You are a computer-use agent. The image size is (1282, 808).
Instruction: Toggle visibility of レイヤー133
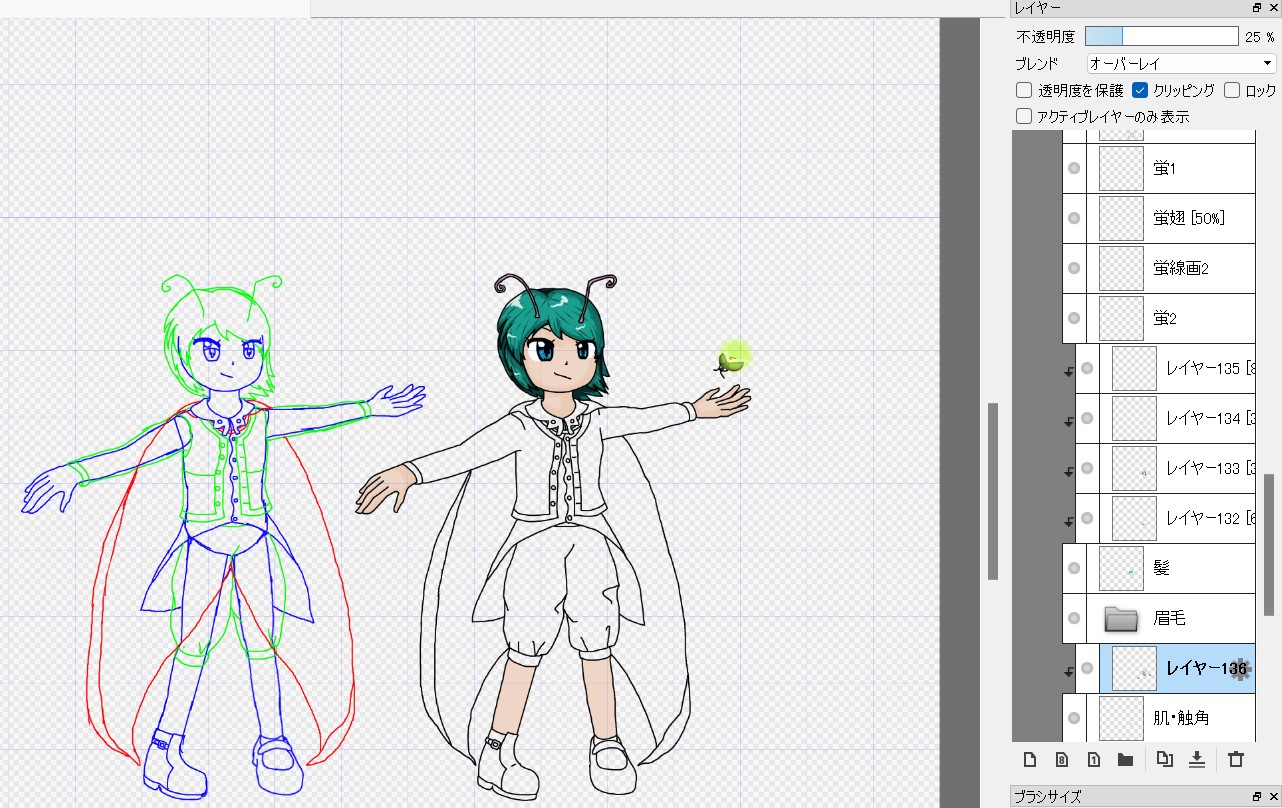pyautogui.click(x=1087, y=468)
